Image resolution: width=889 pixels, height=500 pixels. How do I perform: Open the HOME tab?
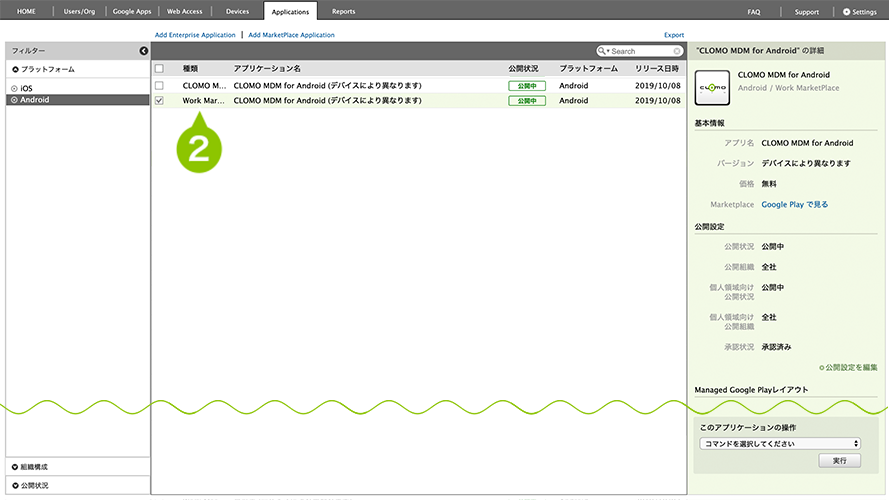click(26, 11)
